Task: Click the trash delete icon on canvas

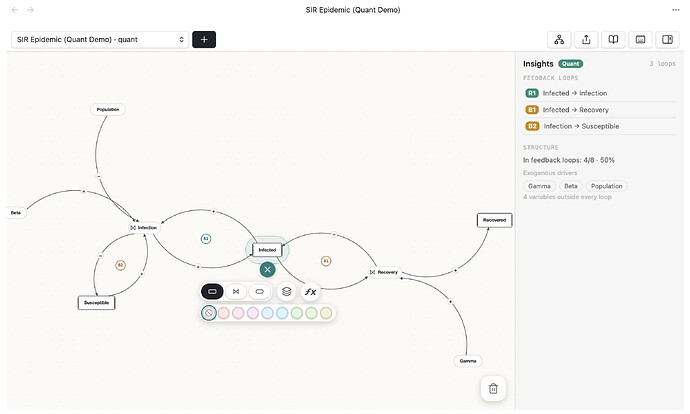Action: coord(493,388)
